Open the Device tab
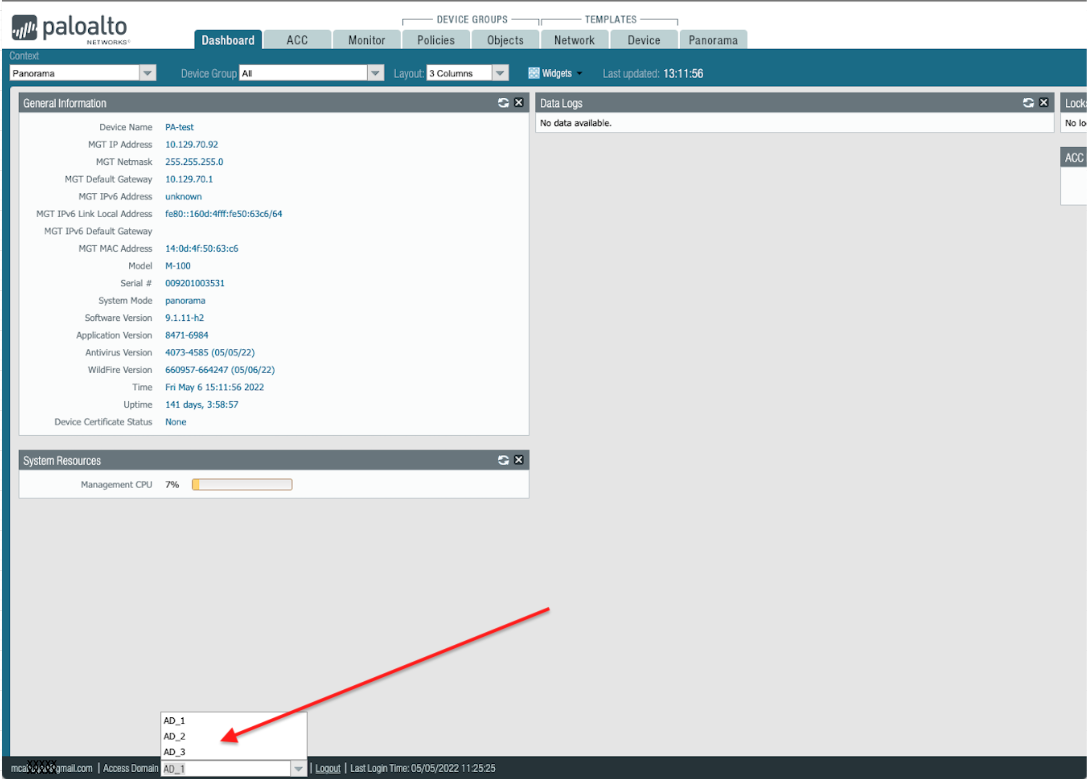This screenshot has height=779, width=1087. (644, 40)
